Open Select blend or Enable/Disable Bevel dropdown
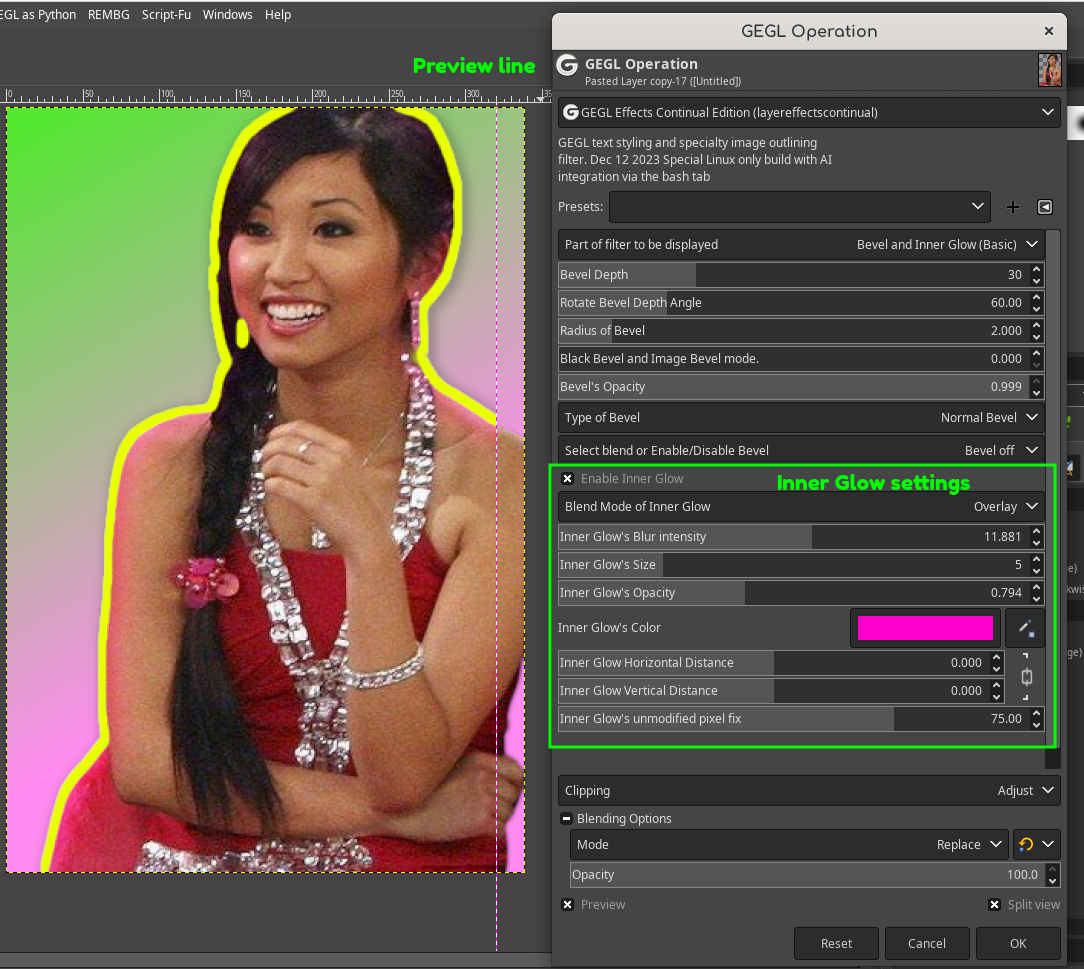The height and width of the screenshot is (969, 1084). coord(801,450)
